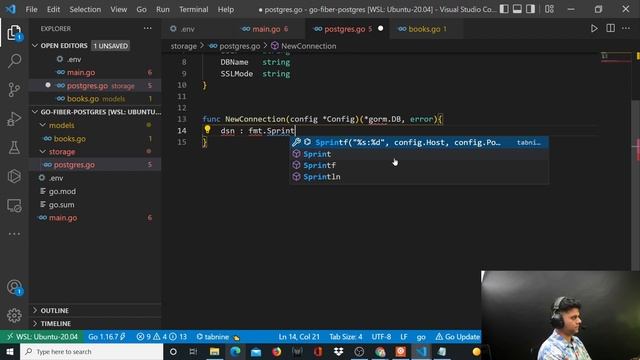640x360 pixels.
Task: Open the Accounts menu
Action: tap(14, 287)
